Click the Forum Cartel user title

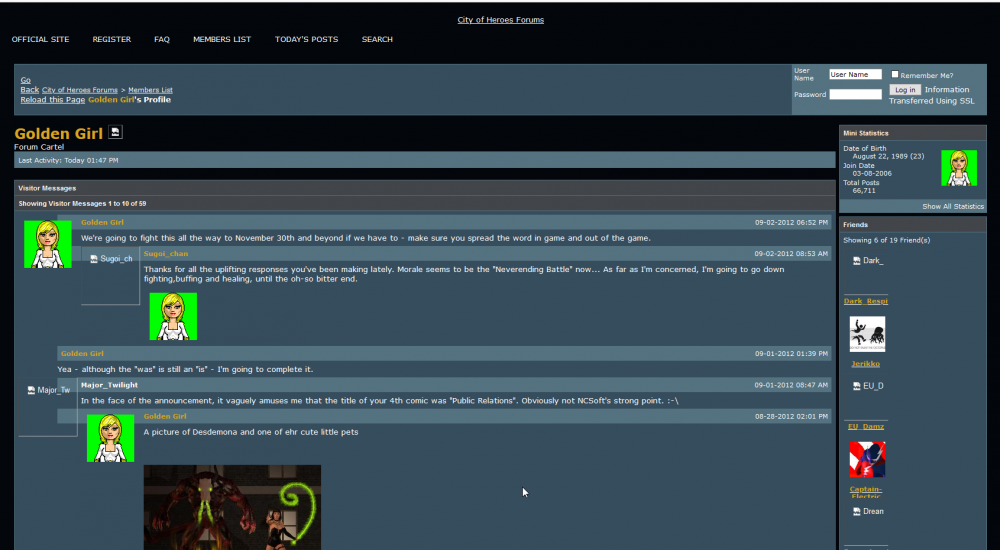tap(39, 147)
